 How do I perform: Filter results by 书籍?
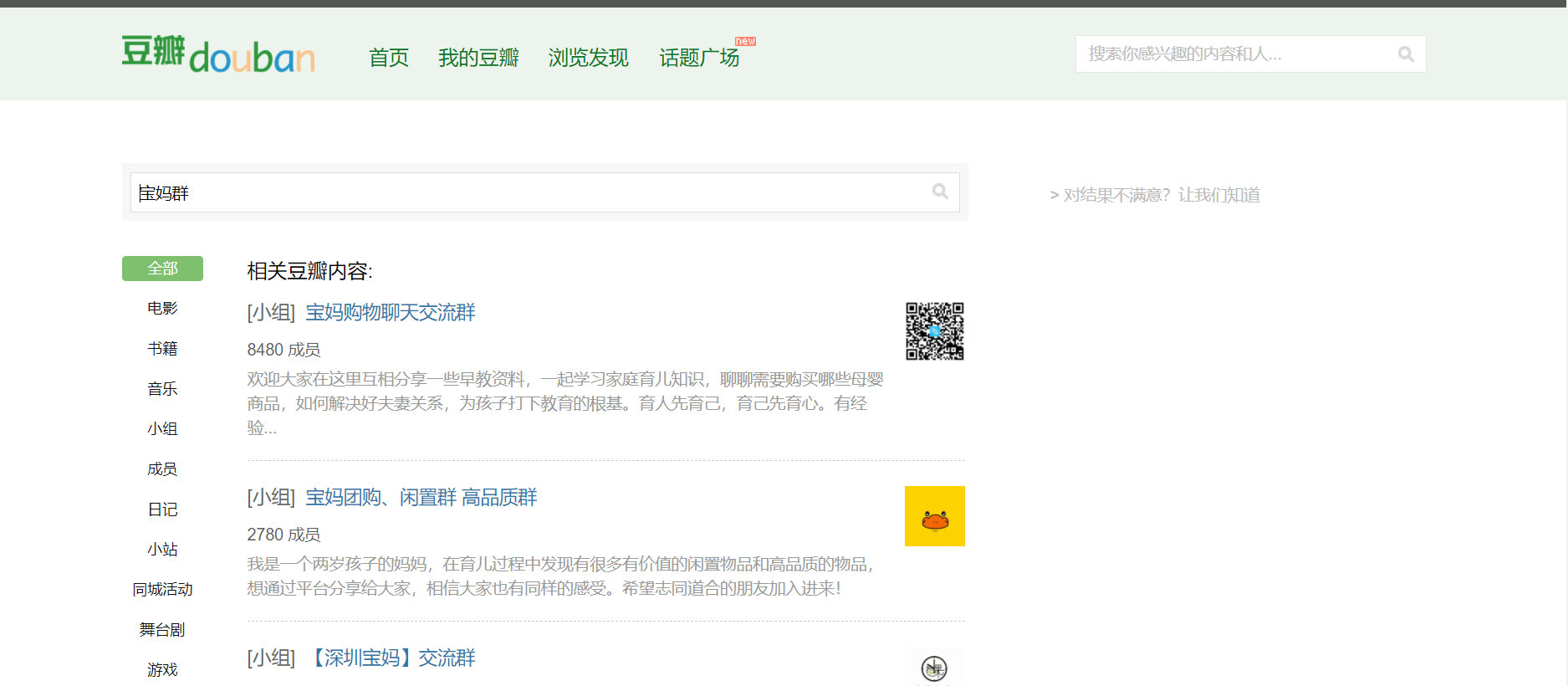pos(162,349)
